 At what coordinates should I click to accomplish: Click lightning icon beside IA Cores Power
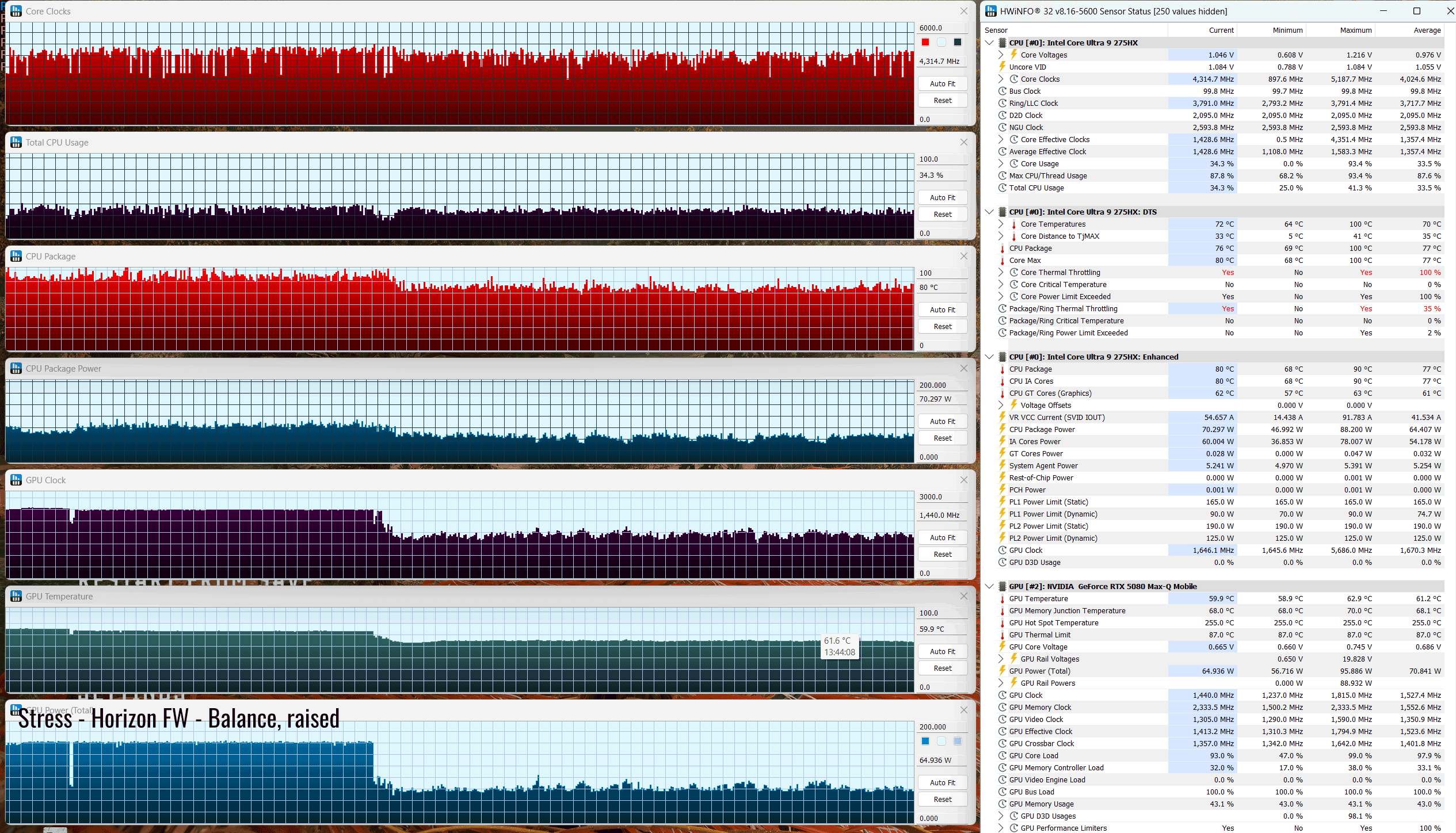(x=1002, y=441)
